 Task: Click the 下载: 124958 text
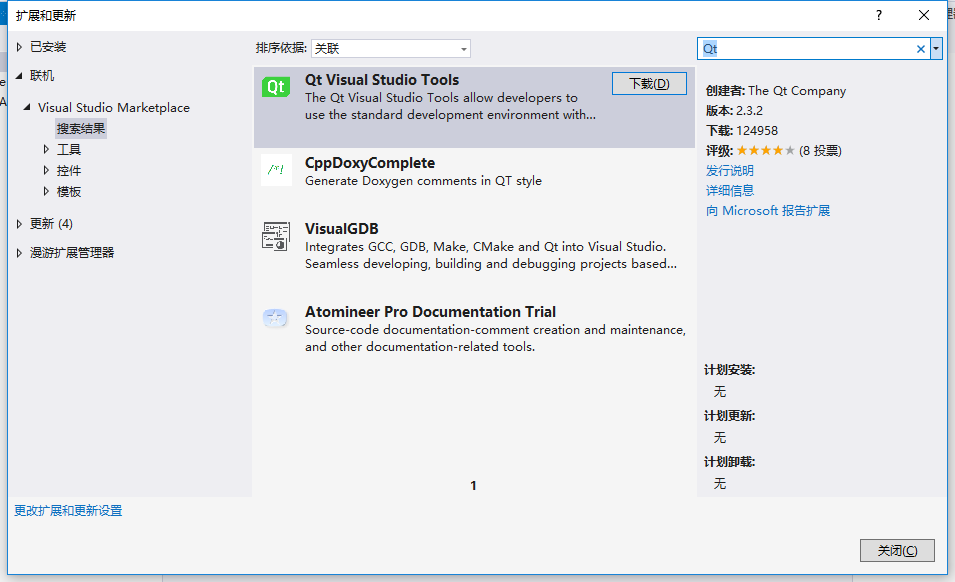click(x=742, y=130)
